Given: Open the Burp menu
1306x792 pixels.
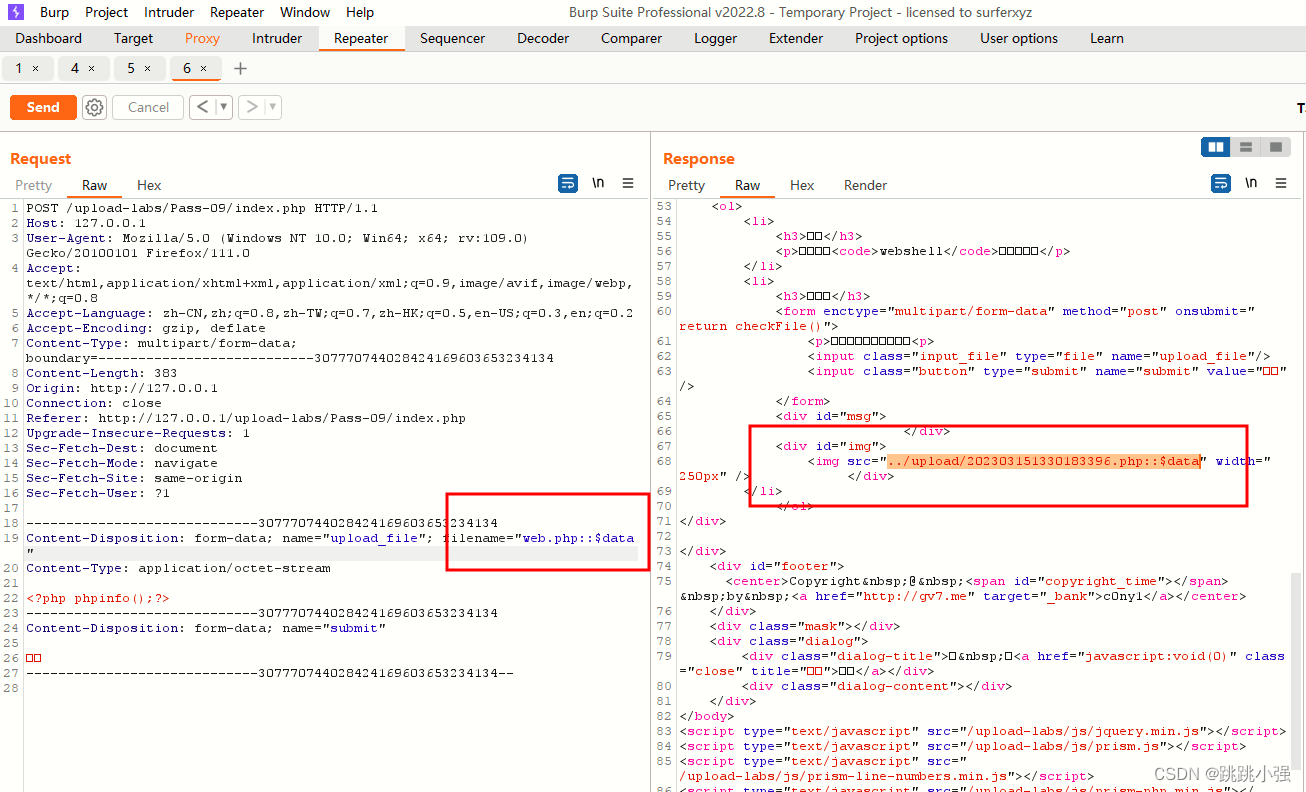Looking at the screenshot, I should click(x=54, y=12).
